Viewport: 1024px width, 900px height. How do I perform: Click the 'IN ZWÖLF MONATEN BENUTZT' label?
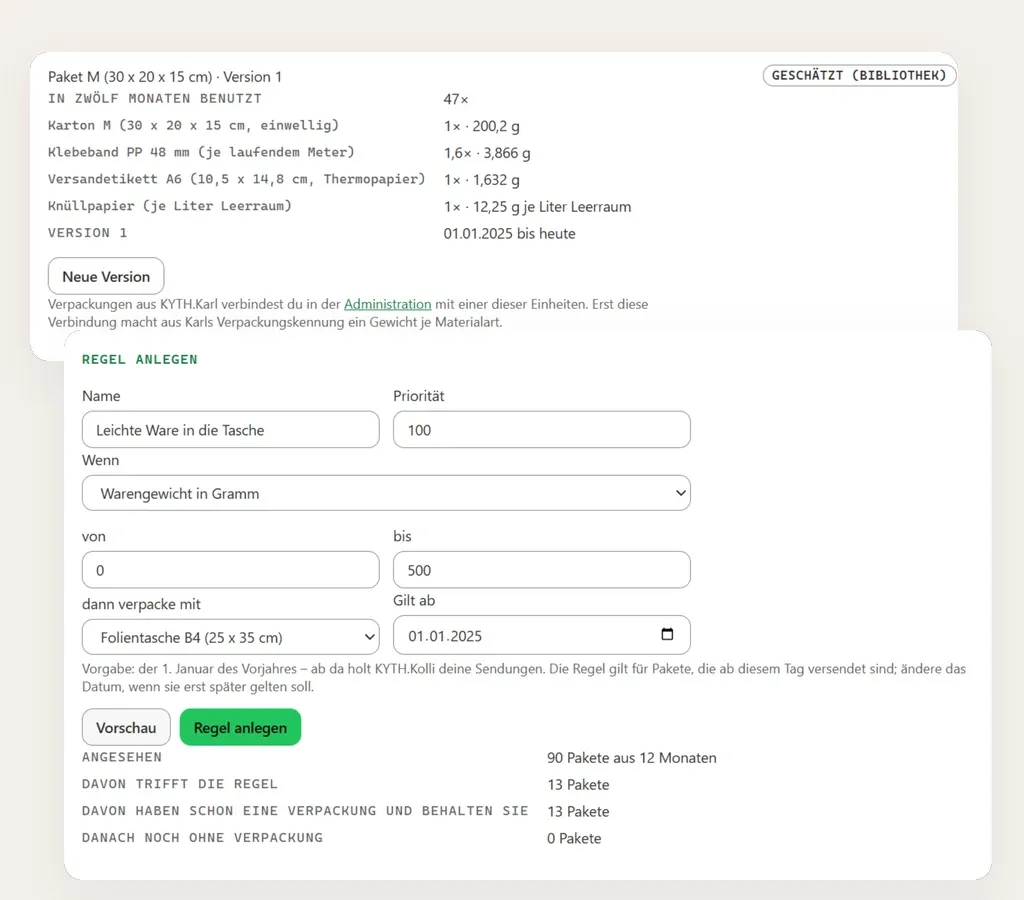tap(155, 99)
